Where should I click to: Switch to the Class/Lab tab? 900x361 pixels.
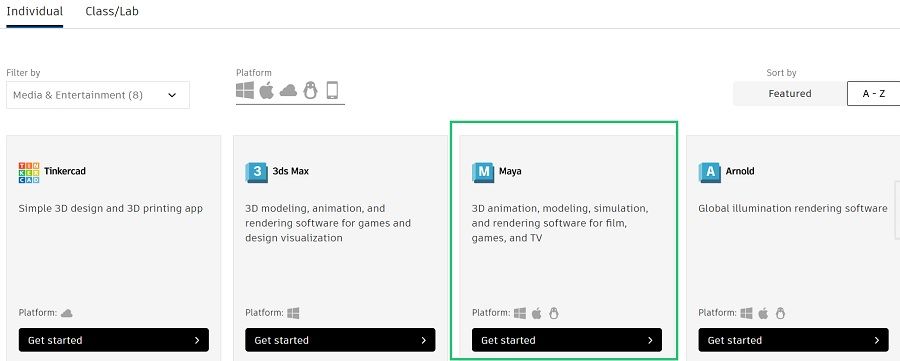(x=112, y=11)
